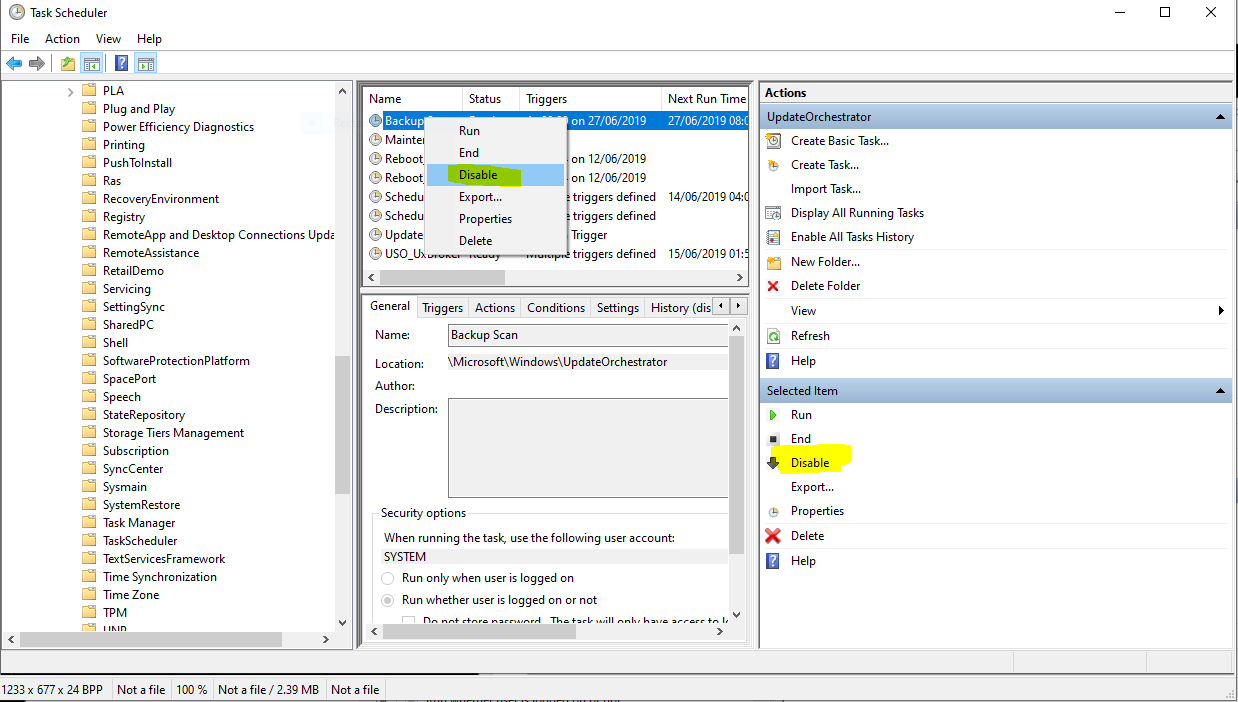Viewport: 1238px width, 702px height.
Task: Select the TaskScheduler folder in tree
Action: click(140, 541)
